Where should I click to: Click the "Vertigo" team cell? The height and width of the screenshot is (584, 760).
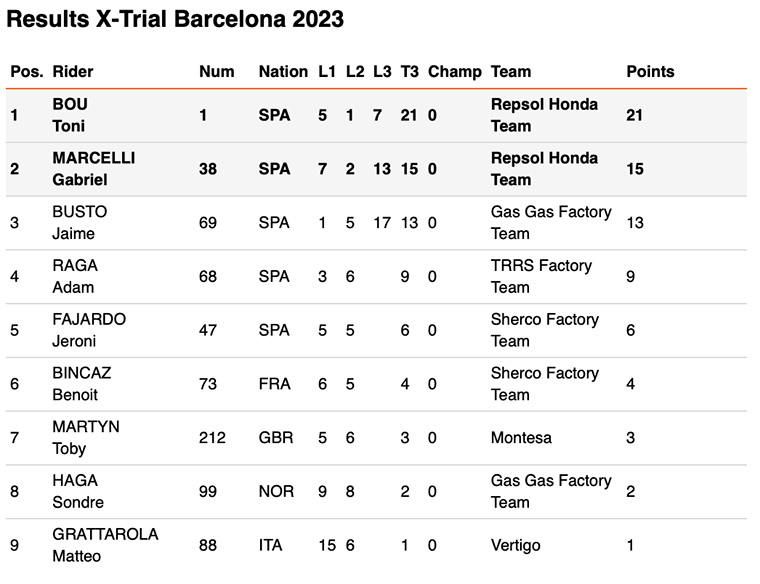coord(516,545)
